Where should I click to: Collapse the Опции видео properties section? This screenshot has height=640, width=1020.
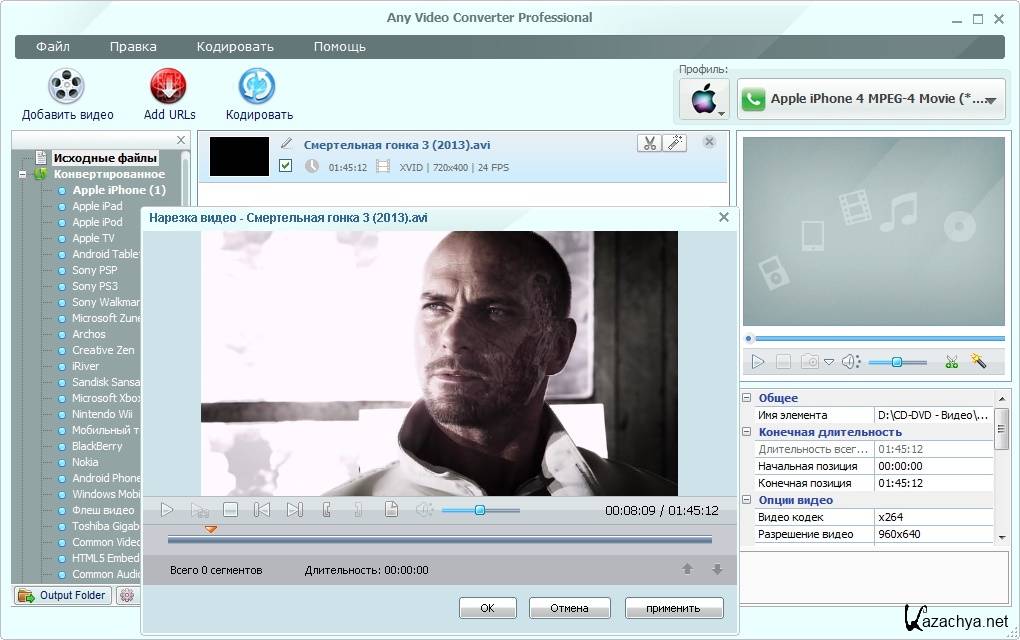click(x=746, y=500)
